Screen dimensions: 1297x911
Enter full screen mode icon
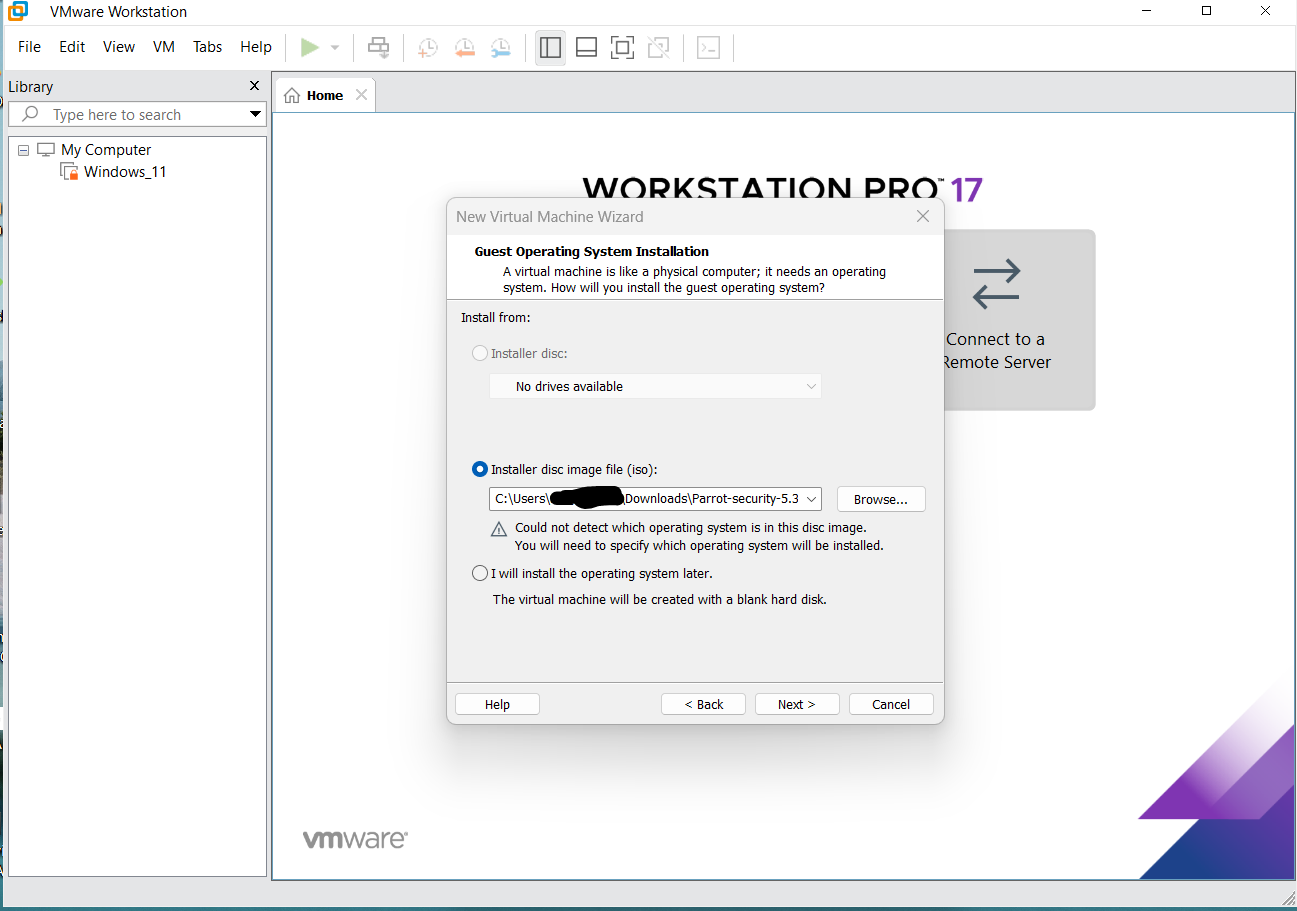[622, 47]
